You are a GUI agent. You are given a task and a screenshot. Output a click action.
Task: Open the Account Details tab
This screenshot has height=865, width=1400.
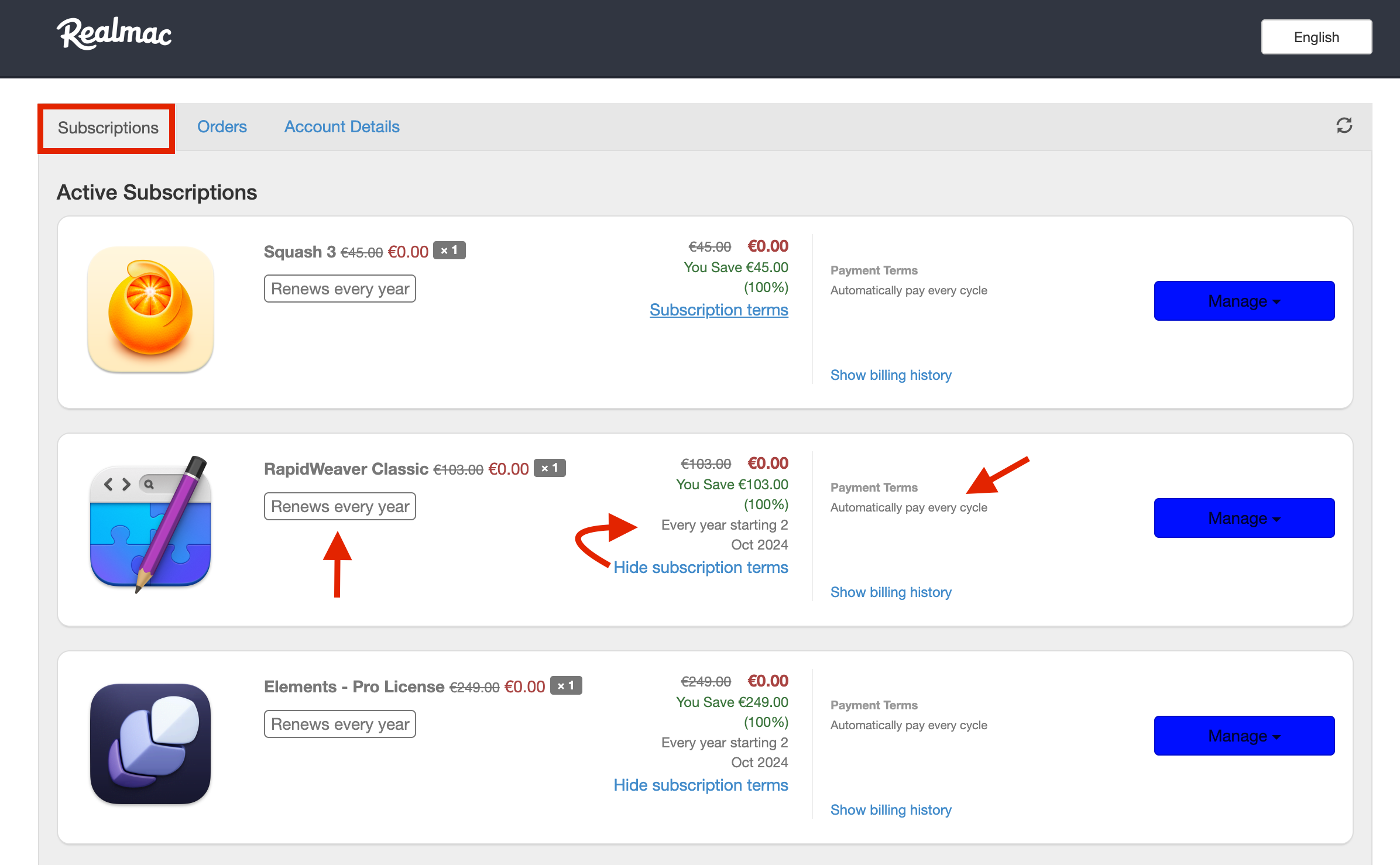pyautogui.click(x=342, y=126)
